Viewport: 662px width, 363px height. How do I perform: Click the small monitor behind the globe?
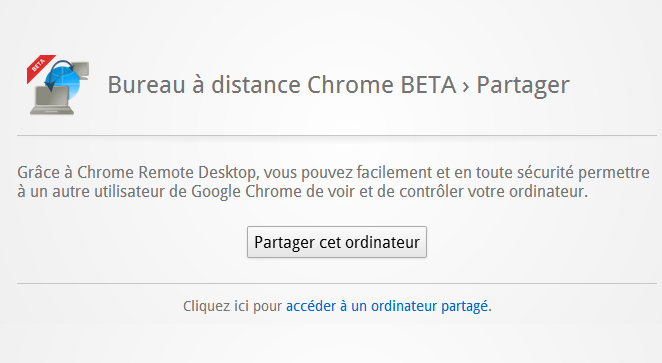coord(81,70)
